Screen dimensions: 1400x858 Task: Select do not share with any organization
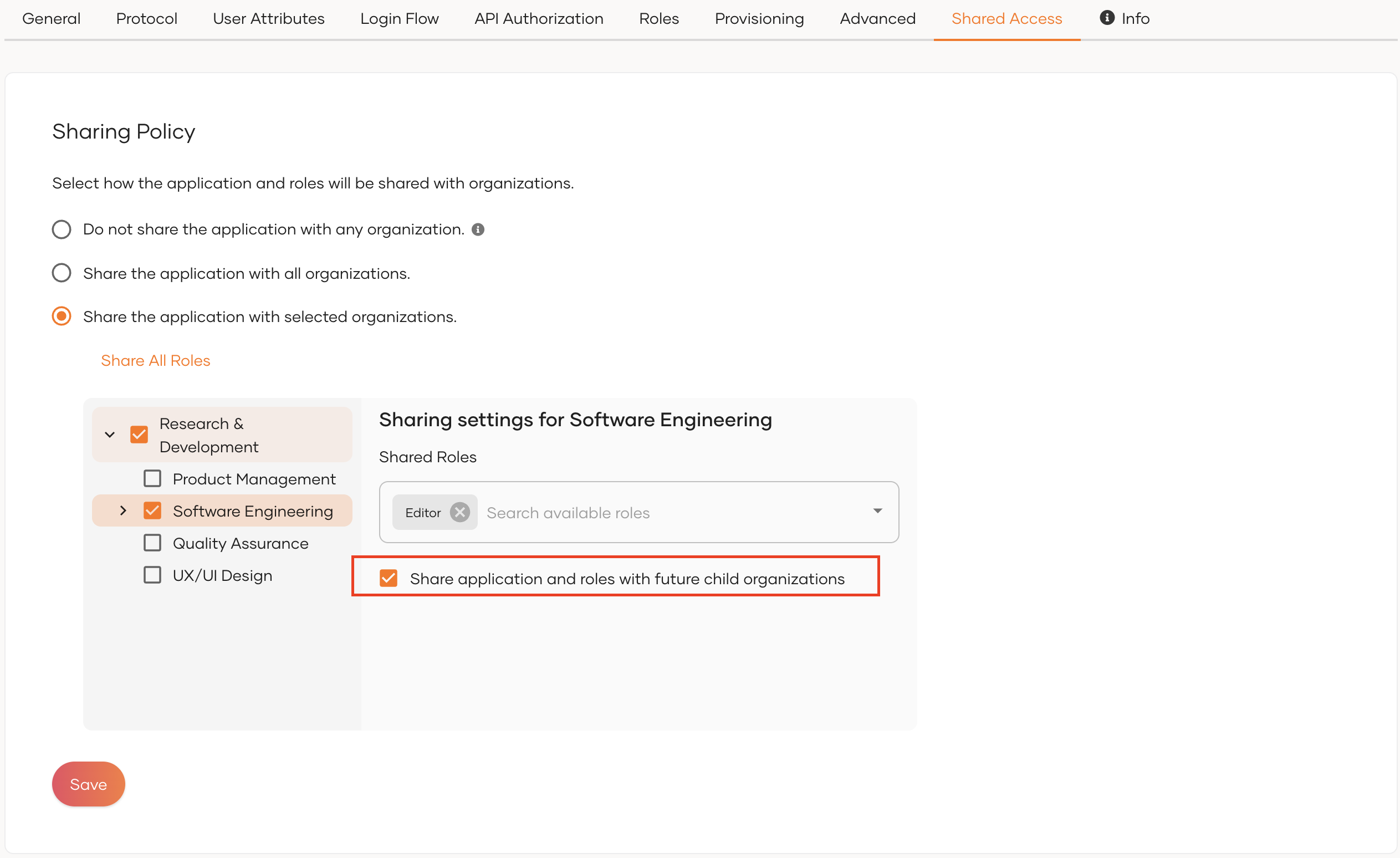tap(62, 229)
